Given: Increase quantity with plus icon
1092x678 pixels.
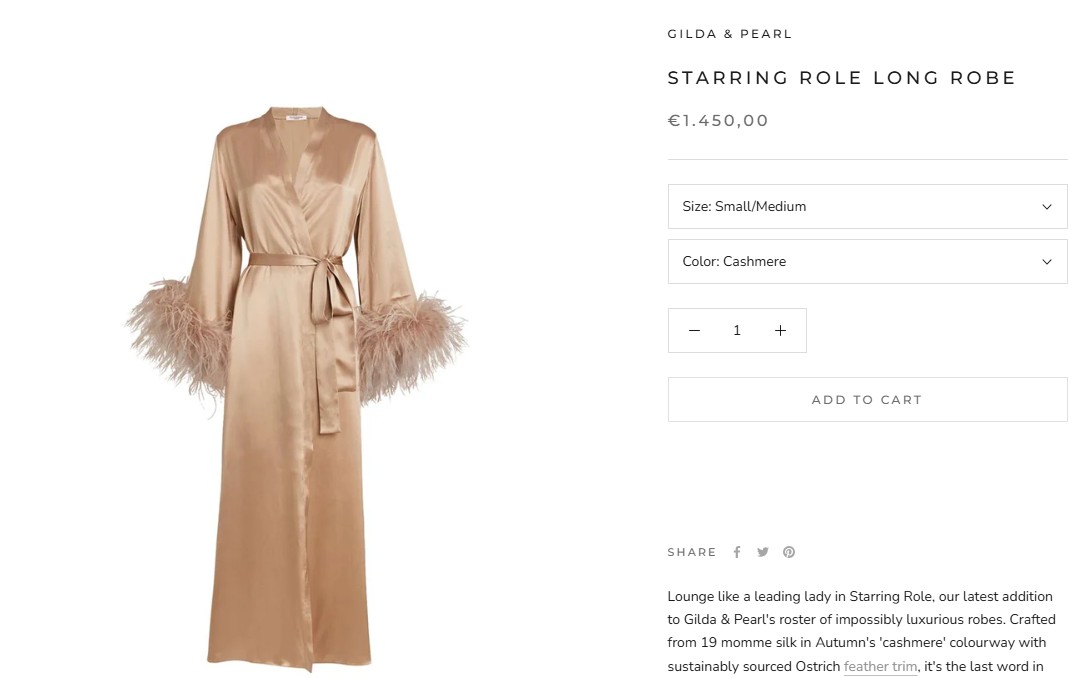Looking at the screenshot, I should click(x=780, y=331).
